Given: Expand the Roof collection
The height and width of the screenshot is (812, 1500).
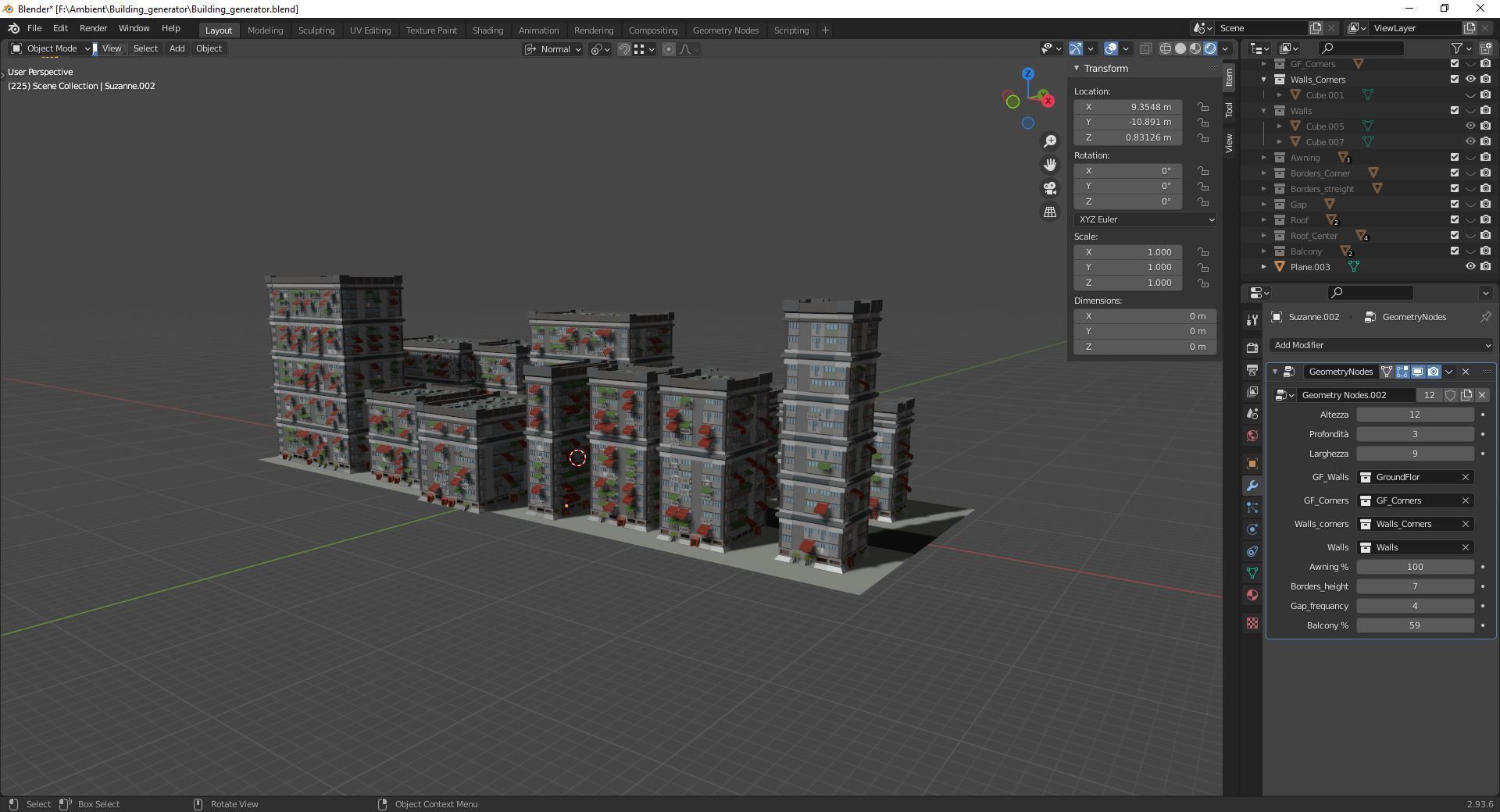Looking at the screenshot, I should tap(1264, 219).
